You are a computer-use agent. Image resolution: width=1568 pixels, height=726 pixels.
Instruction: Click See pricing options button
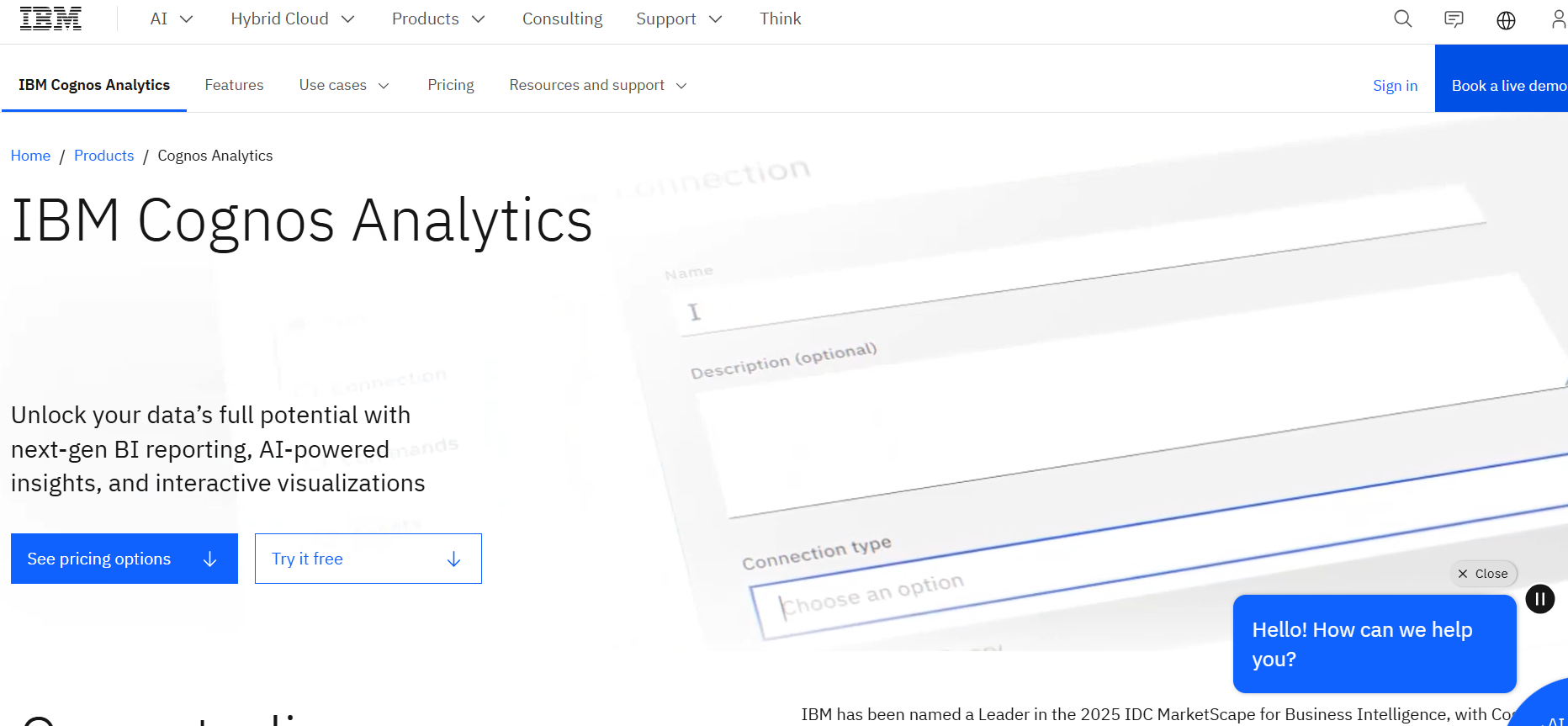(124, 559)
